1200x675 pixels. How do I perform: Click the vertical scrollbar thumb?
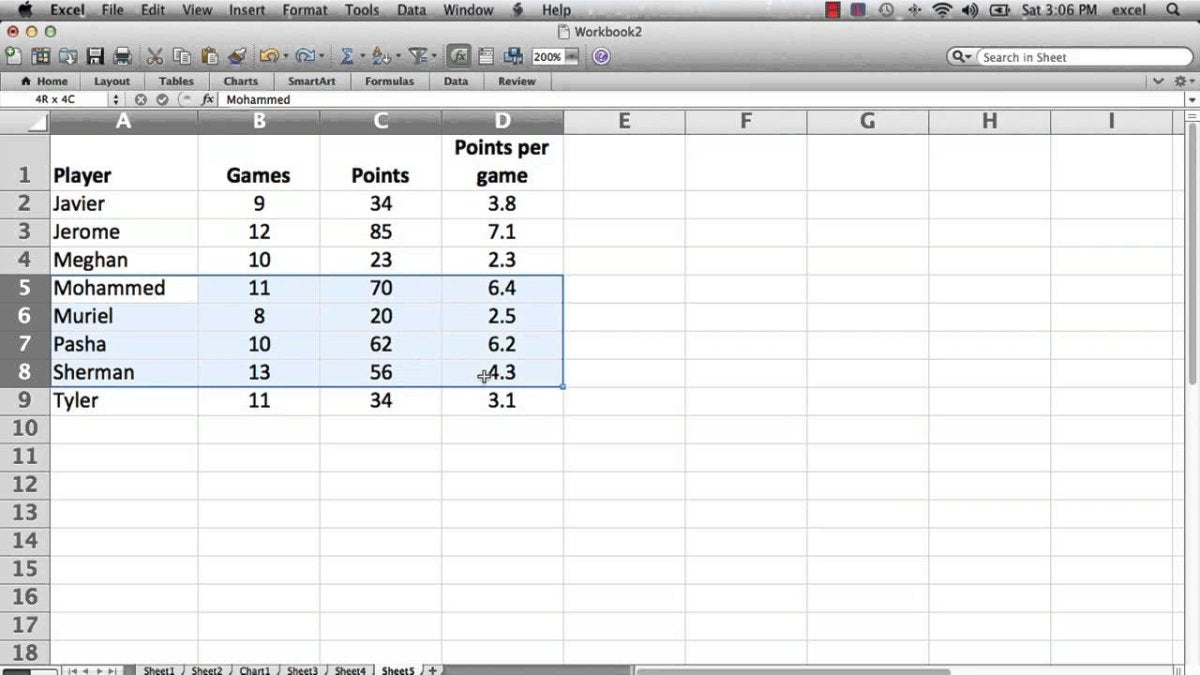coord(1193,255)
